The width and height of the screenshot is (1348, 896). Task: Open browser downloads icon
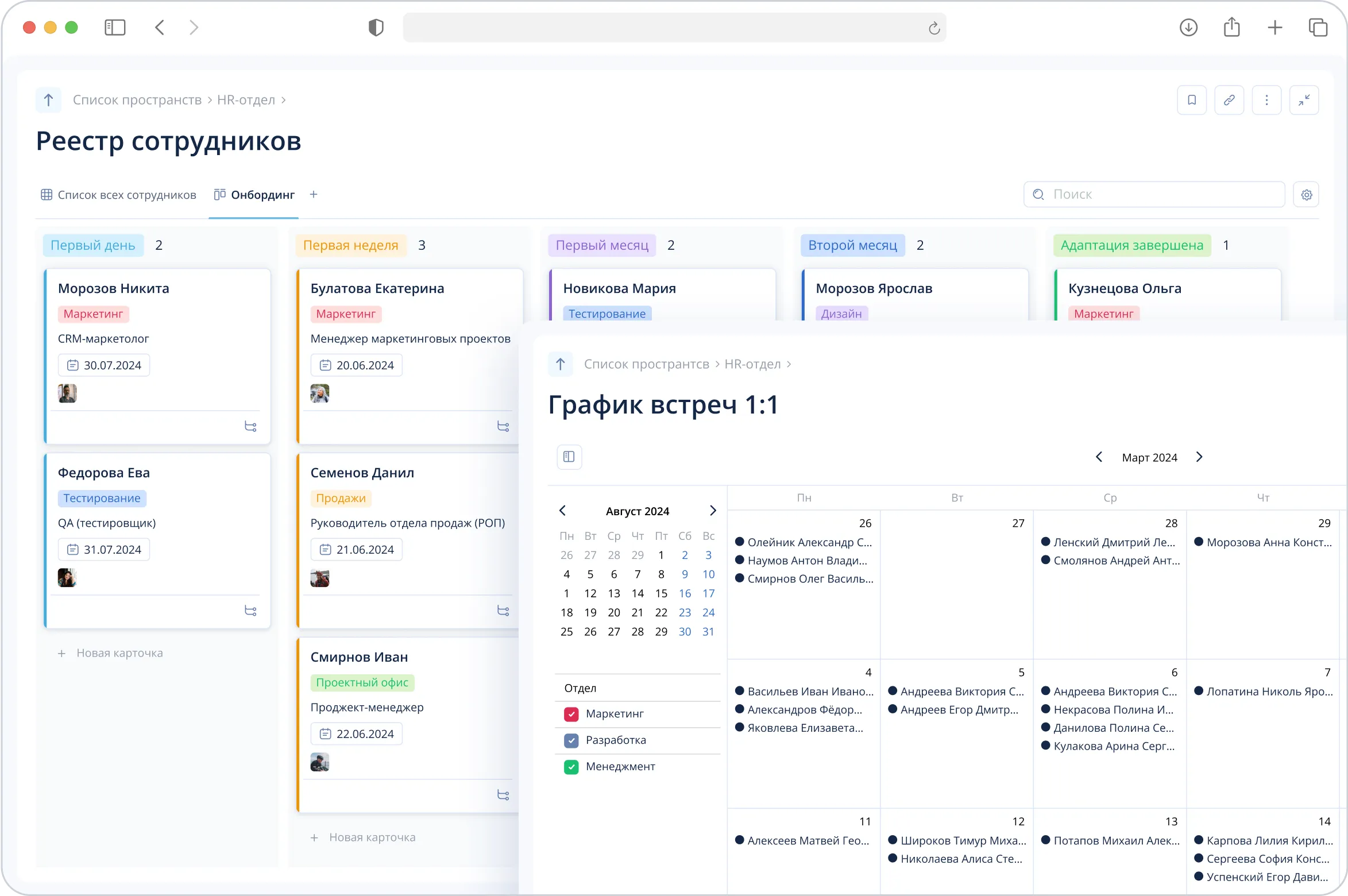pos(1188,27)
